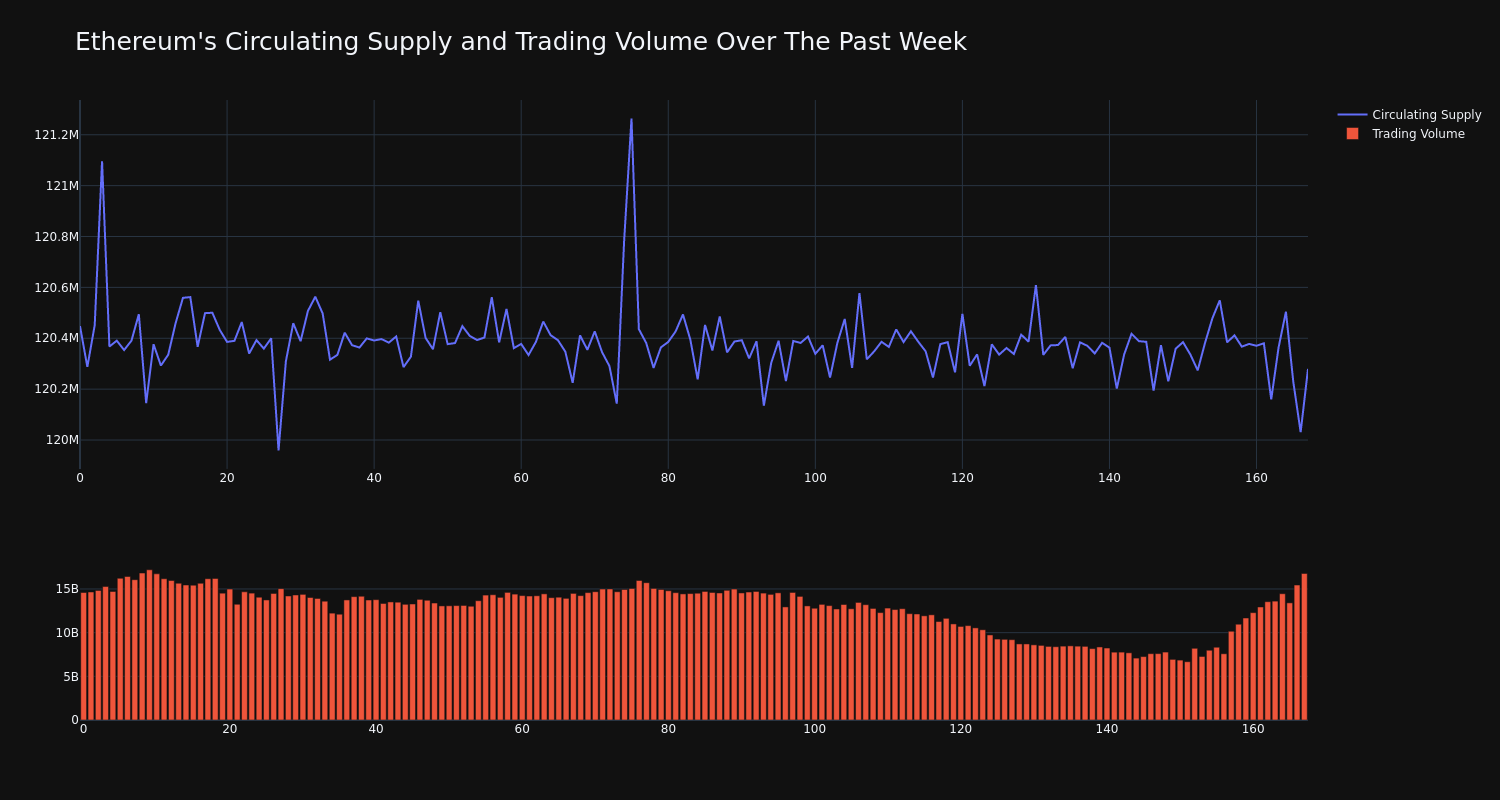
Task: Click the red Trading Volume legend square
Action: tap(1352, 134)
